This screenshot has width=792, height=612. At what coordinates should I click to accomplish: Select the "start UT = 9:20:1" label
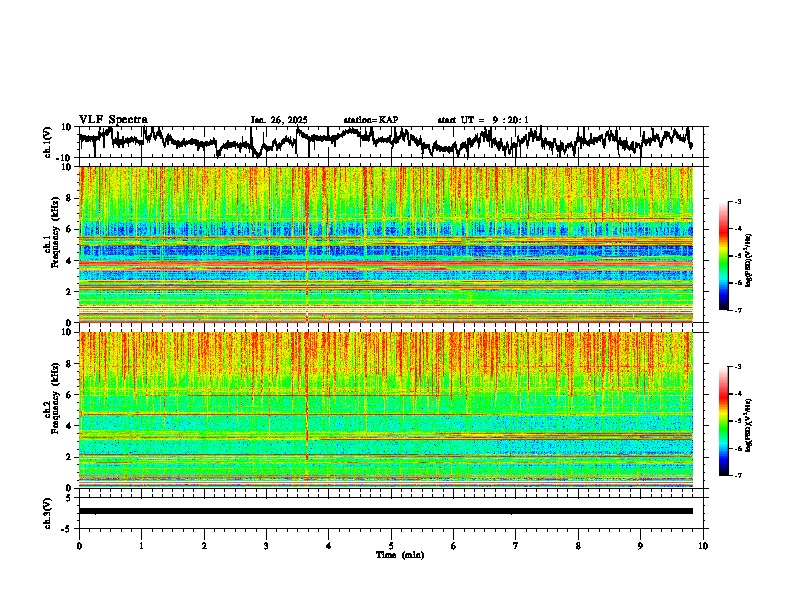pos(483,120)
